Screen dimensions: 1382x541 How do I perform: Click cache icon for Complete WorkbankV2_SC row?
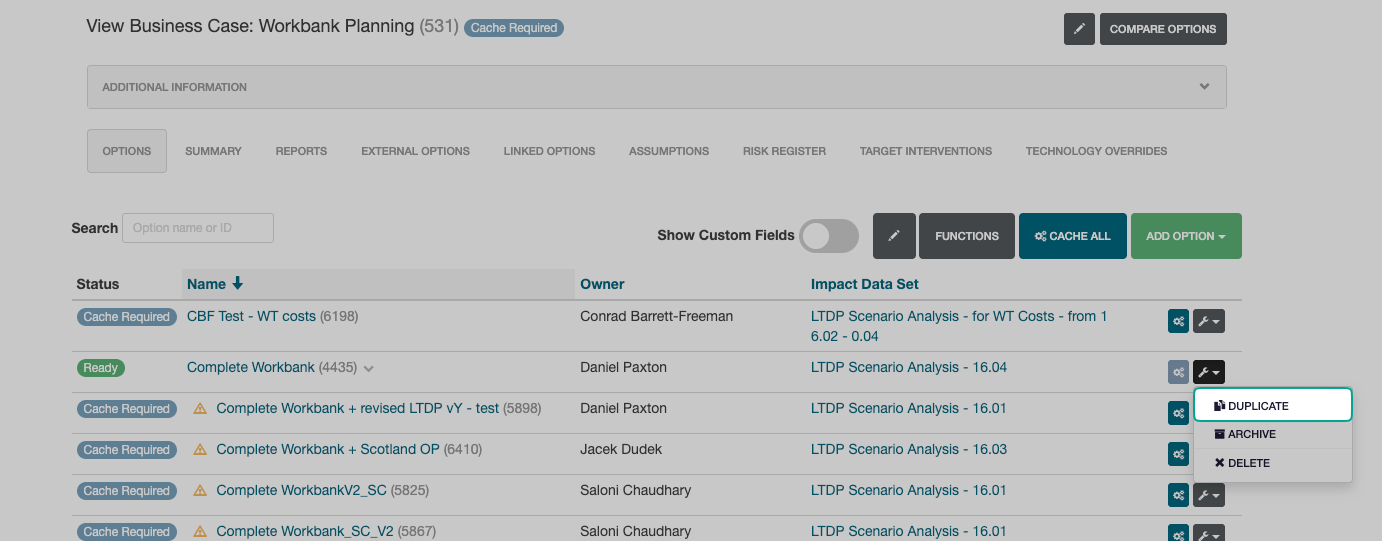click(x=1179, y=495)
